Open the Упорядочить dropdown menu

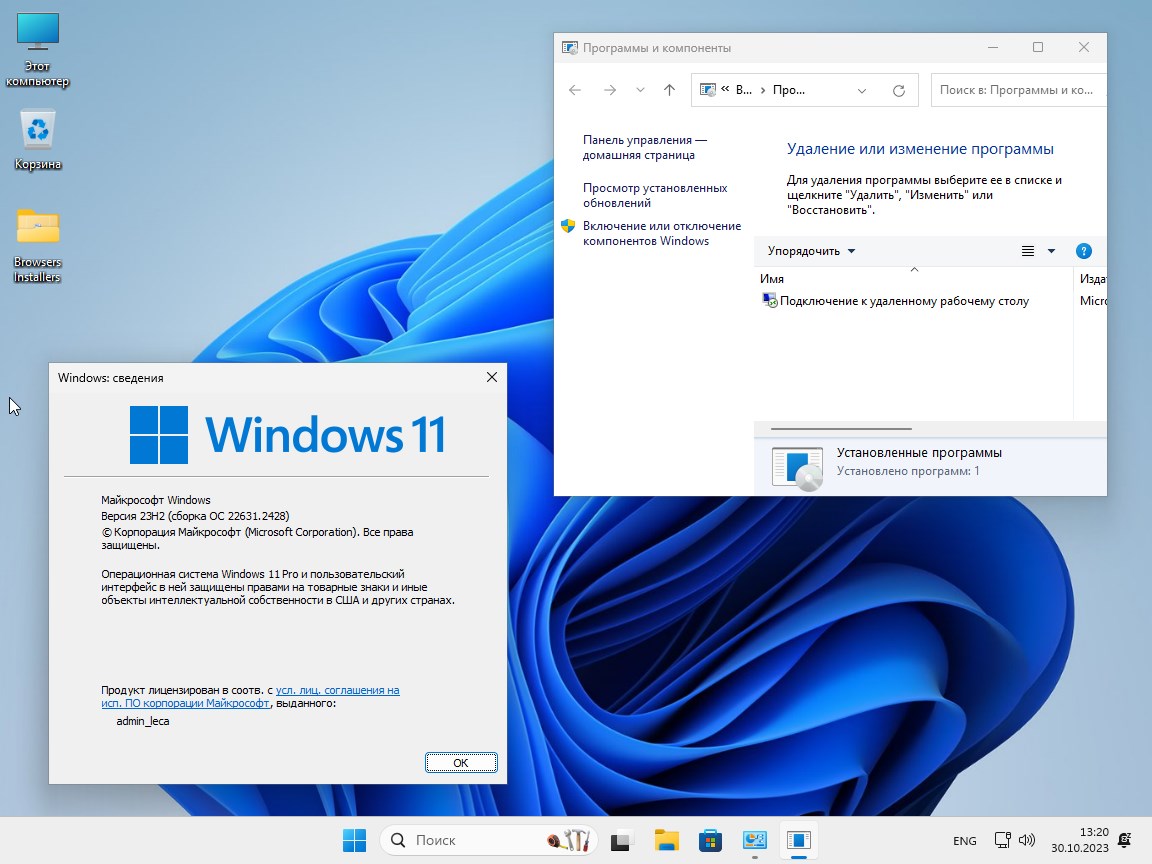click(x=811, y=251)
